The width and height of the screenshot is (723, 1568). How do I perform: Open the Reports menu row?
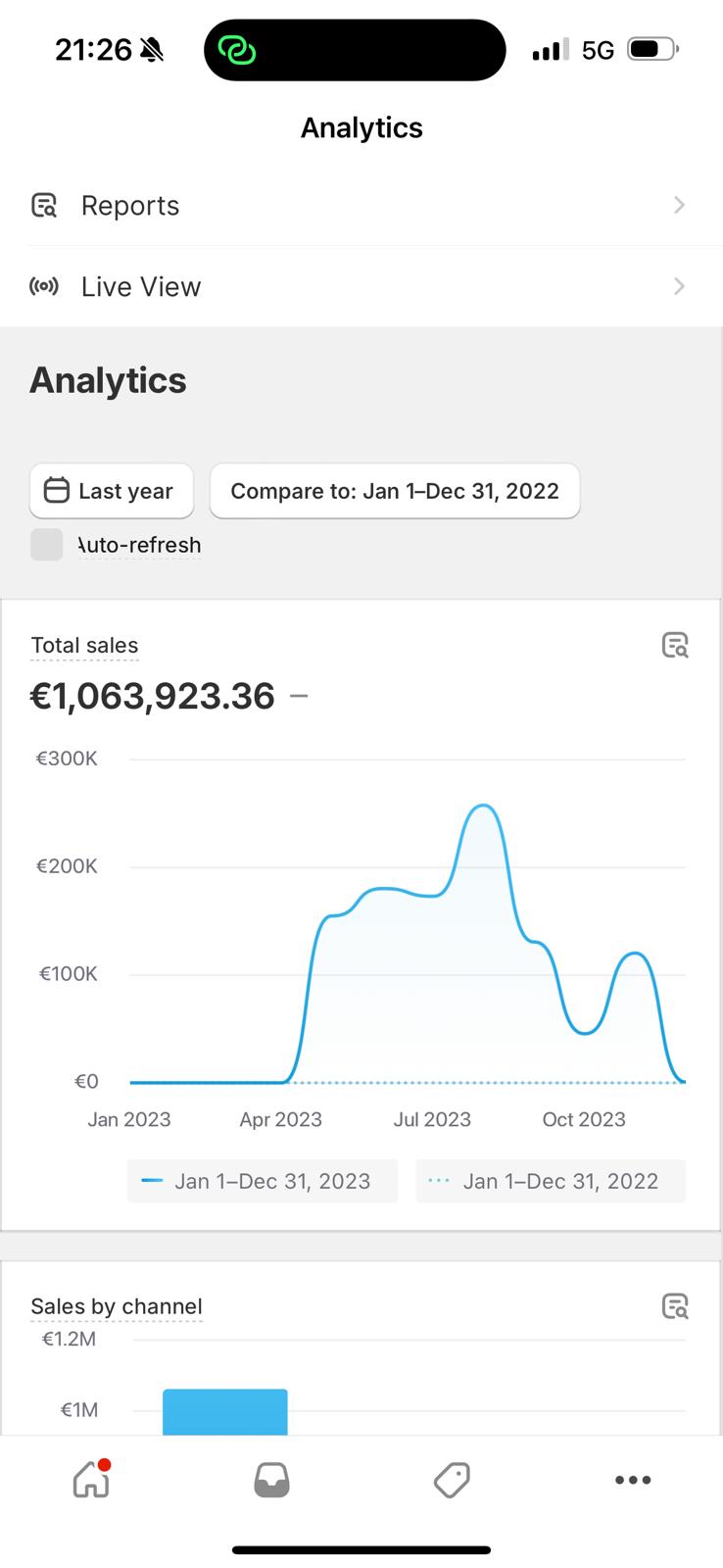pyautogui.click(x=361, y=206)
